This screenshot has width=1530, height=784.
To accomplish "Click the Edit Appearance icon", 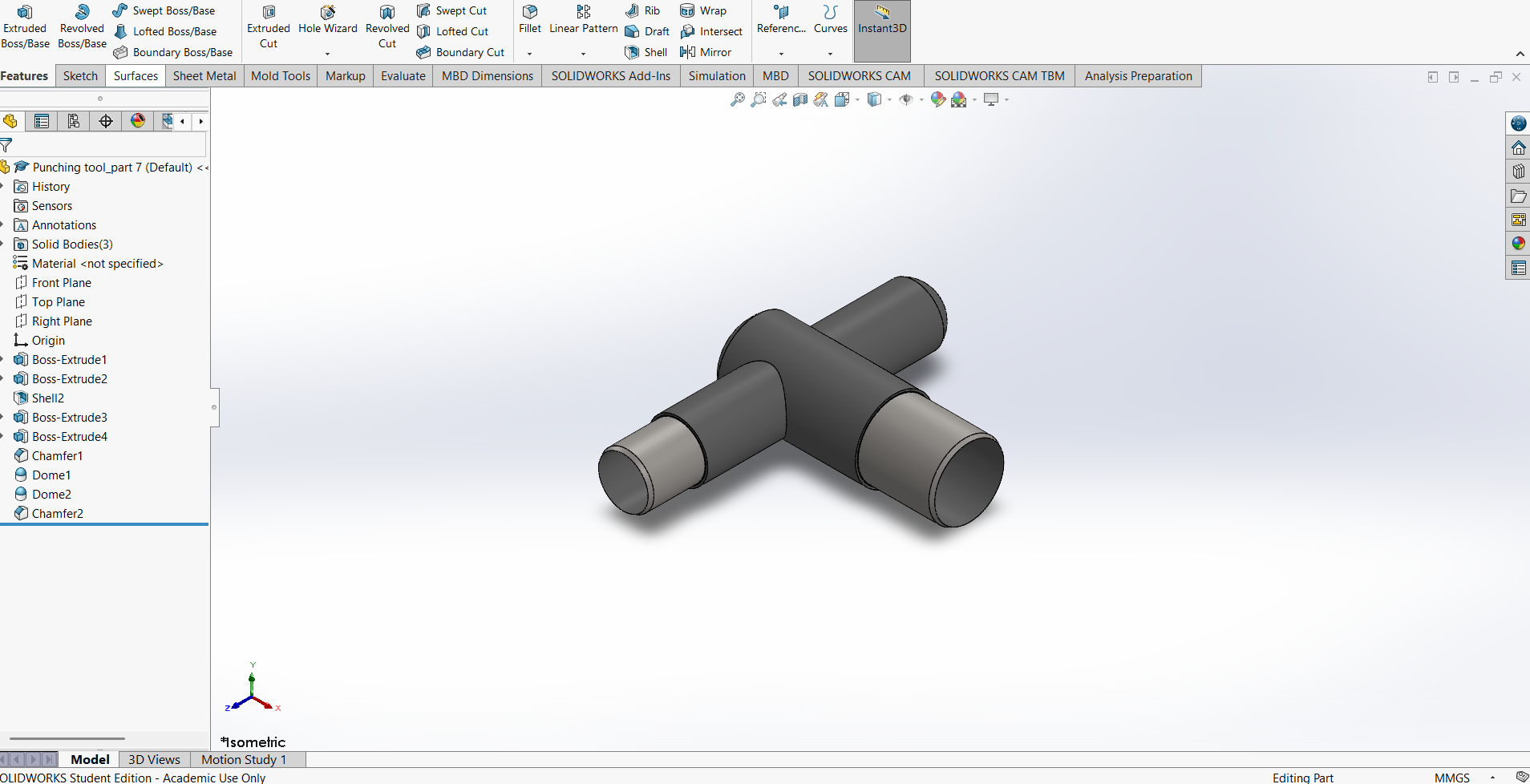I will pyautogui.click(x=937, y=99).
